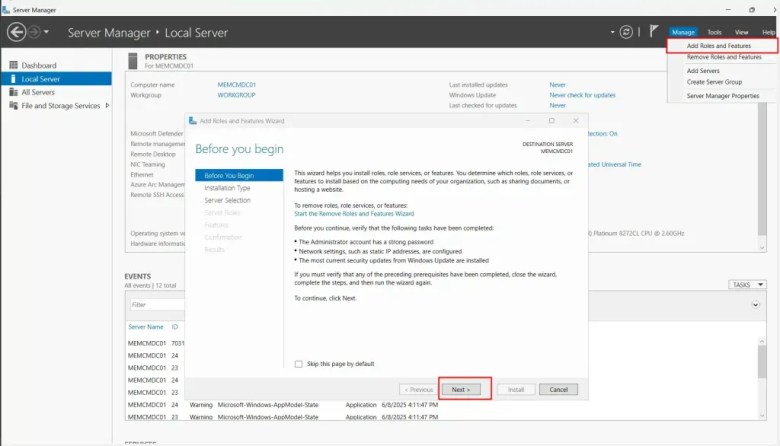Click the Server Manager title bar icon
Screen dimensions: 780x446
(6, 9)
